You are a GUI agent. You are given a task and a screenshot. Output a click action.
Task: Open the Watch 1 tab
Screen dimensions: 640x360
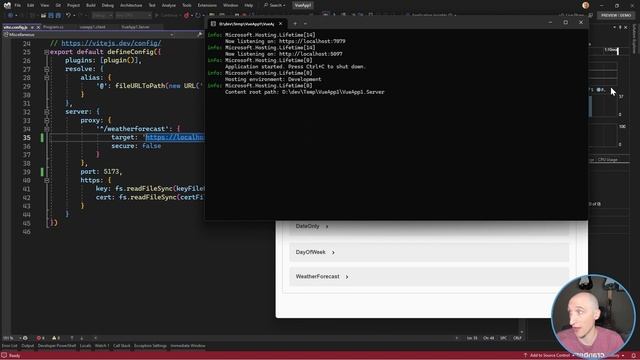click(102, 346)
